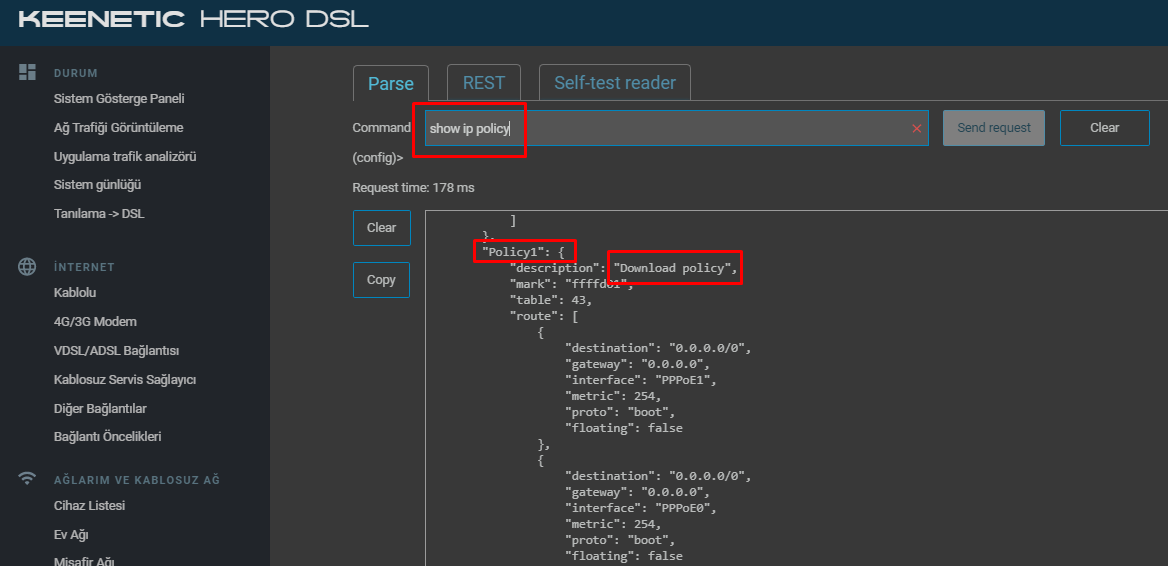This screenshot has width=1168, height=566.
Task: Open 4G/3G Modem settings
Action: pyautogui.click(x=95, y=322)
